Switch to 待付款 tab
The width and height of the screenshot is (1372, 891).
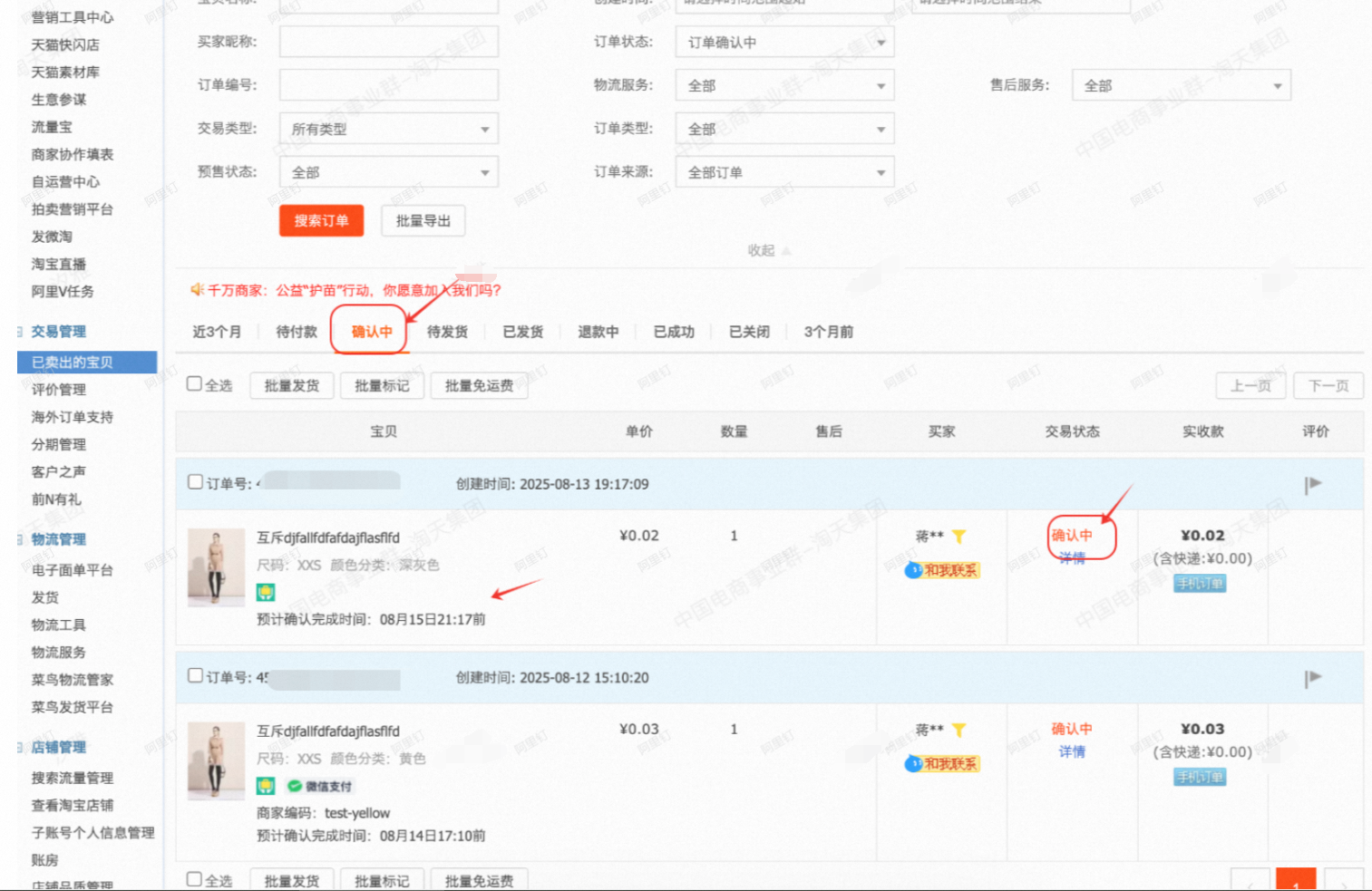pyautogui.click(x=297, y=332)
